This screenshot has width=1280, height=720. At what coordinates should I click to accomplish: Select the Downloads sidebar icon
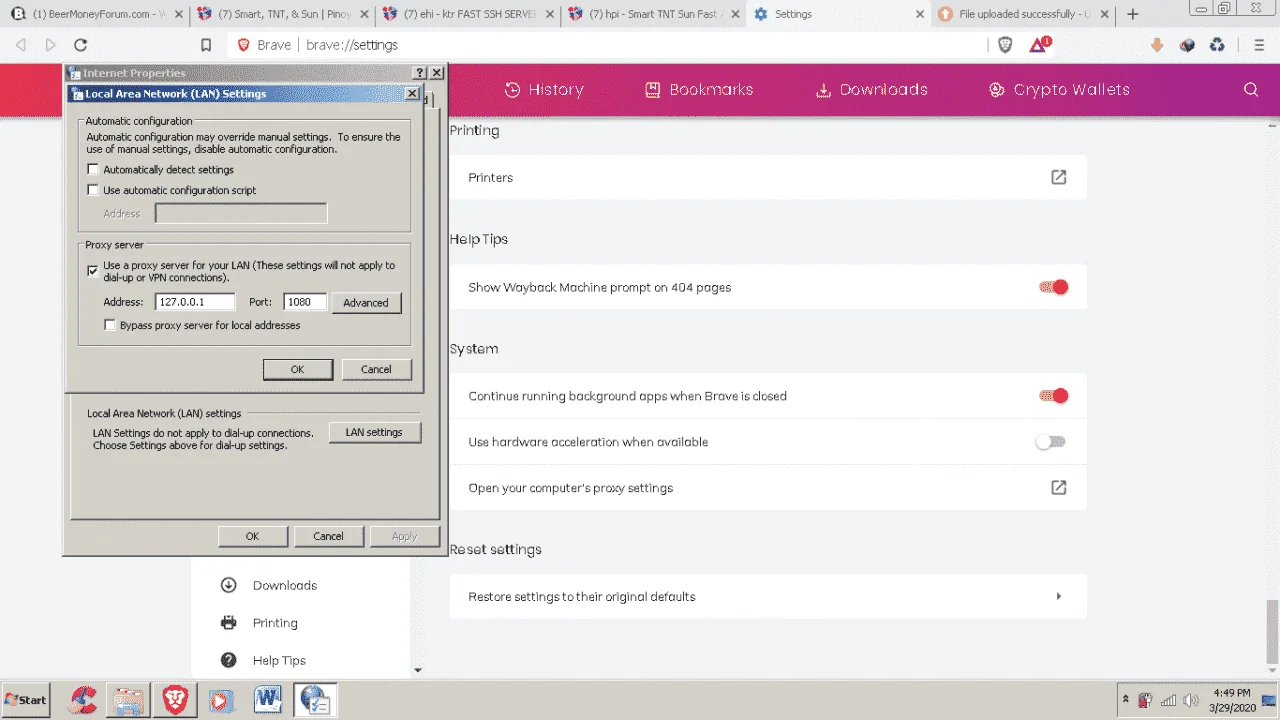pos(229,585)
